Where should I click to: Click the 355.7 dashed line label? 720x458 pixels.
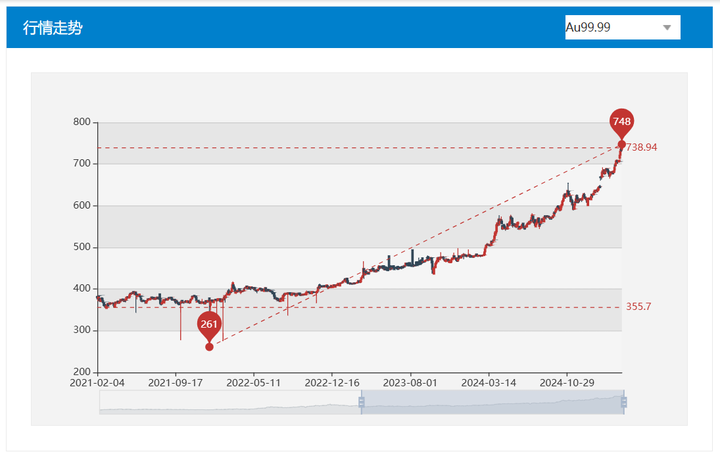640,307
